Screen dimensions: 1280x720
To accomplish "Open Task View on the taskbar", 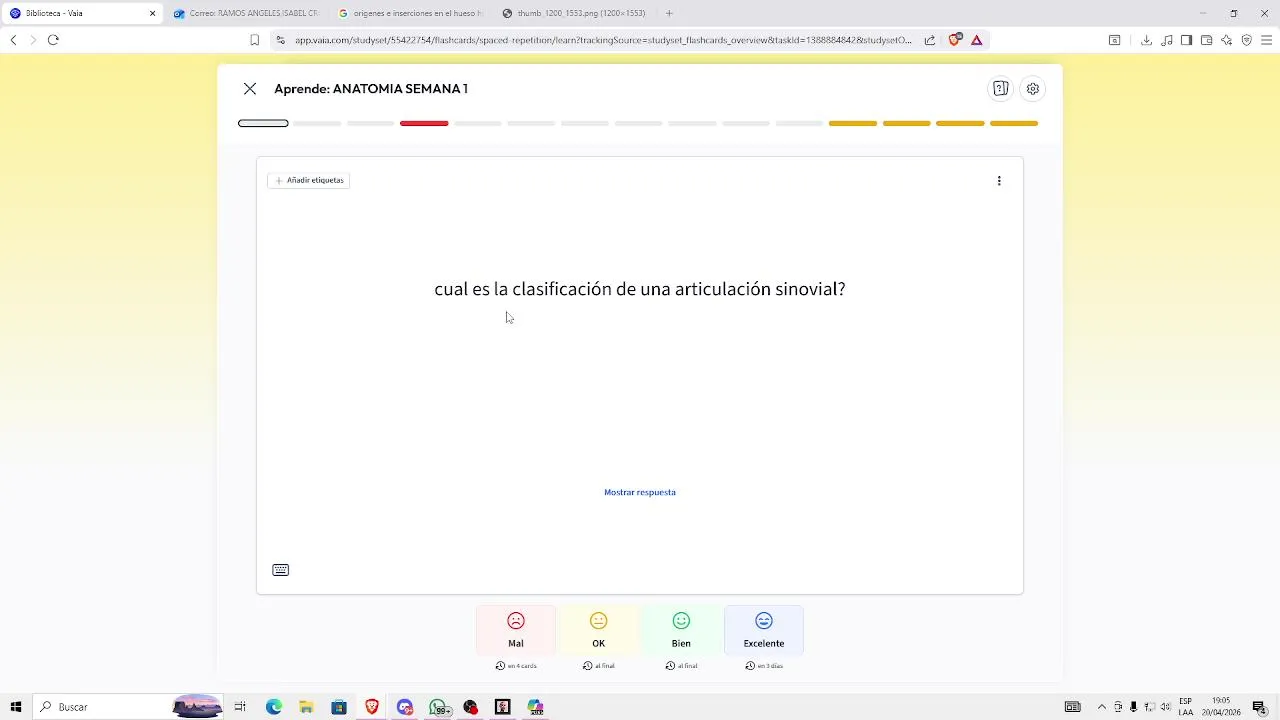I will coord(240,707).
